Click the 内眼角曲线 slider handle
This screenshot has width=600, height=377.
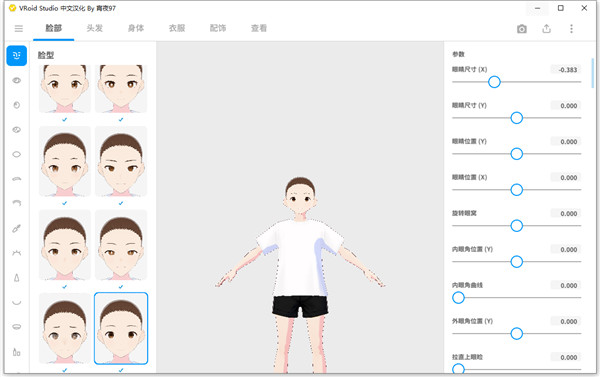(x=458, y=298)
